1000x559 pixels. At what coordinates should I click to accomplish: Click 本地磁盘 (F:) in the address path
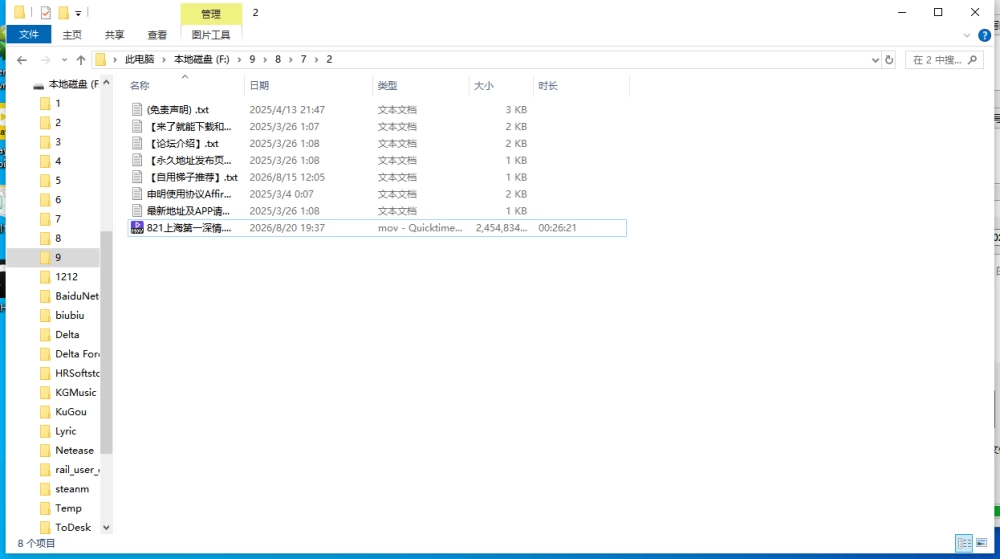pos(202,59)
